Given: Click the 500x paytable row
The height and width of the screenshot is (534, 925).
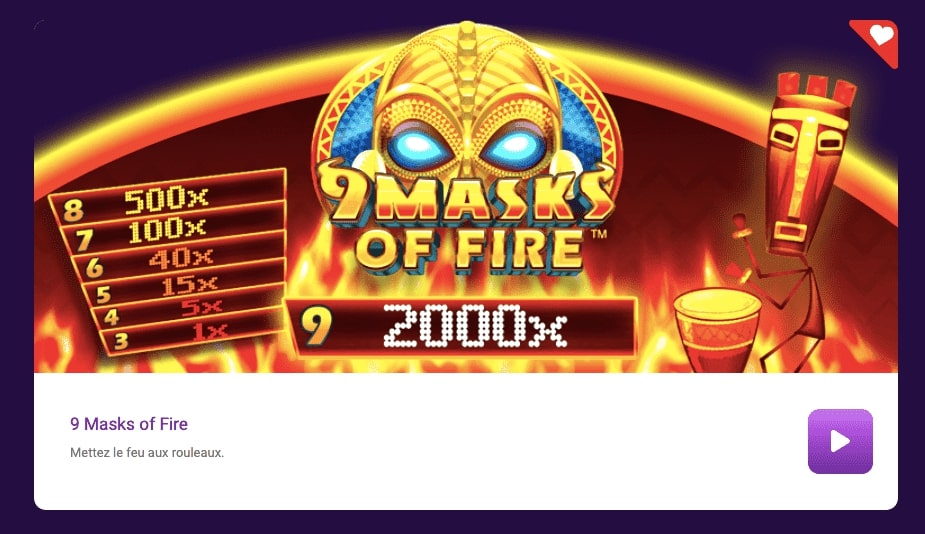Looking at the screenshot, I should 167,199.
